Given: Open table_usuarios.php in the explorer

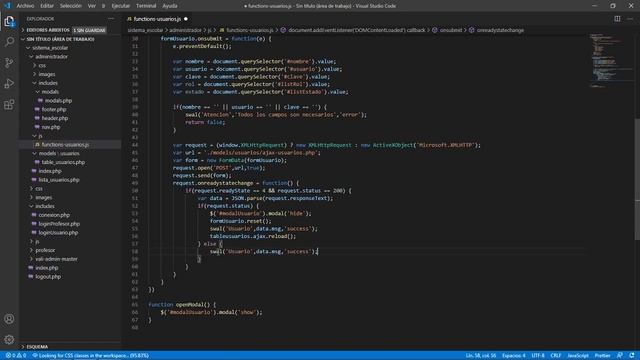Looking at the screenshot, I should pyautogui.click(x=63, y=162).
